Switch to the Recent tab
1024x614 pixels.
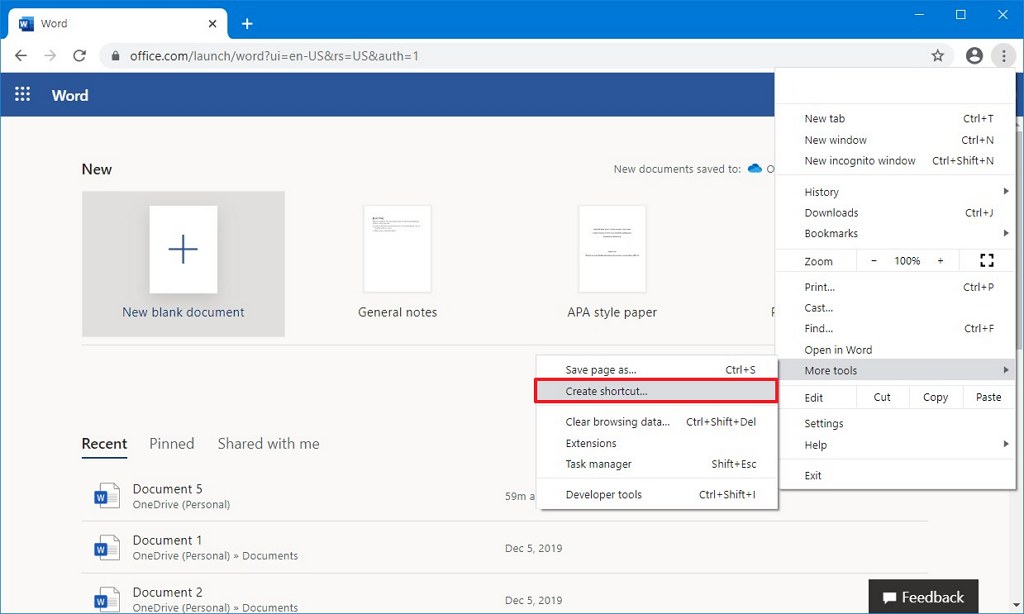pyautogui.click(x=104, y=444)
